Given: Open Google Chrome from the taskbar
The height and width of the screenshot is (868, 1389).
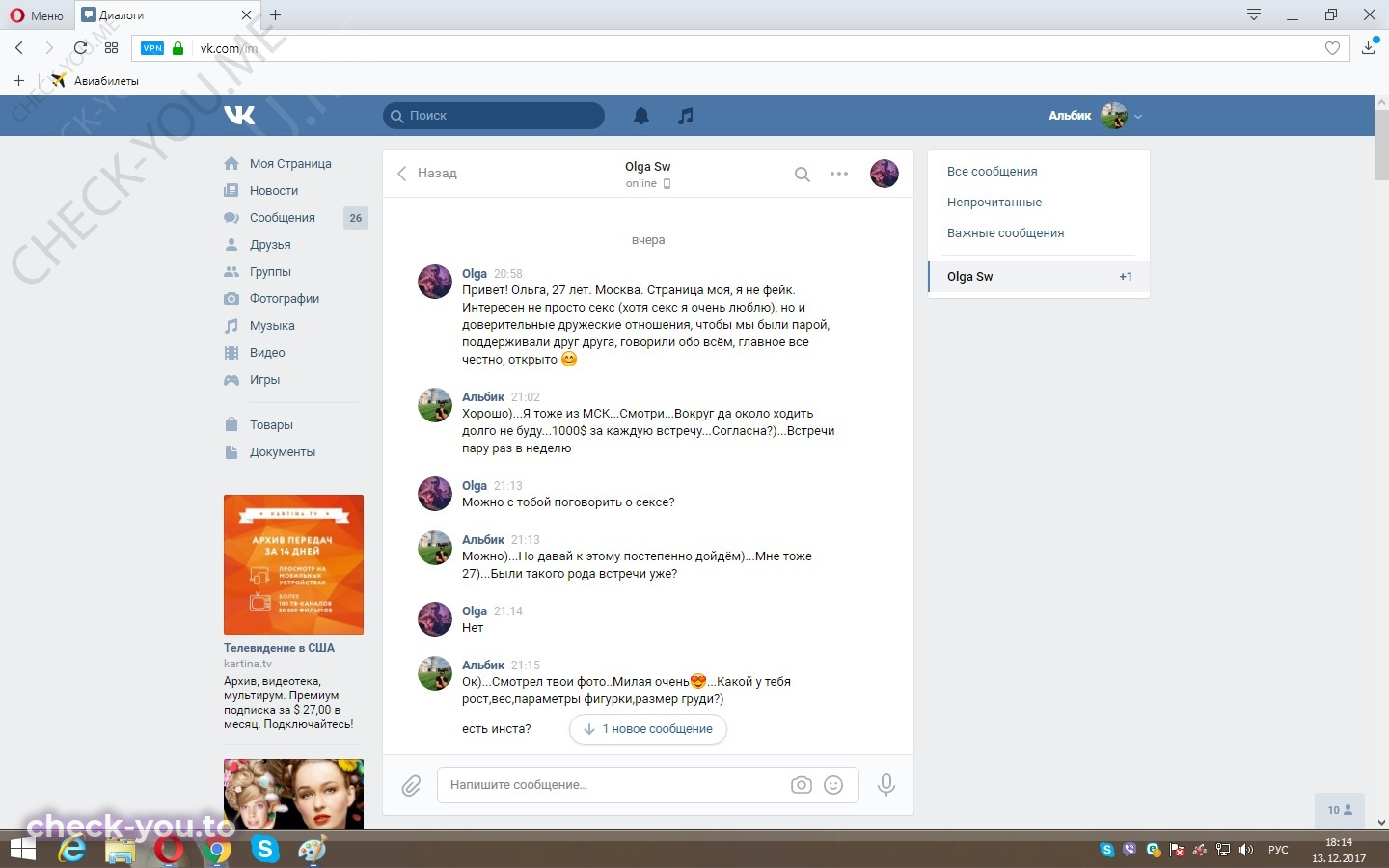Looking at the screenshot, I should 217,850.
